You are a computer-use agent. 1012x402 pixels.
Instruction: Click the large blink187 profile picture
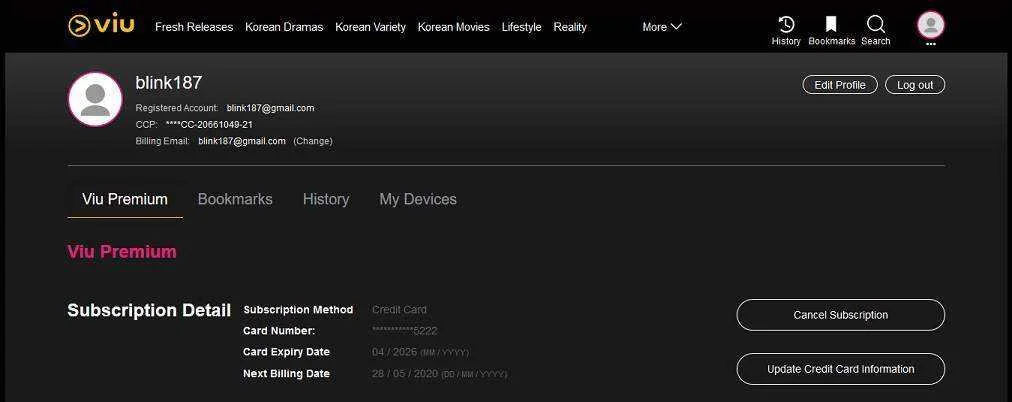tap(95, 99)
